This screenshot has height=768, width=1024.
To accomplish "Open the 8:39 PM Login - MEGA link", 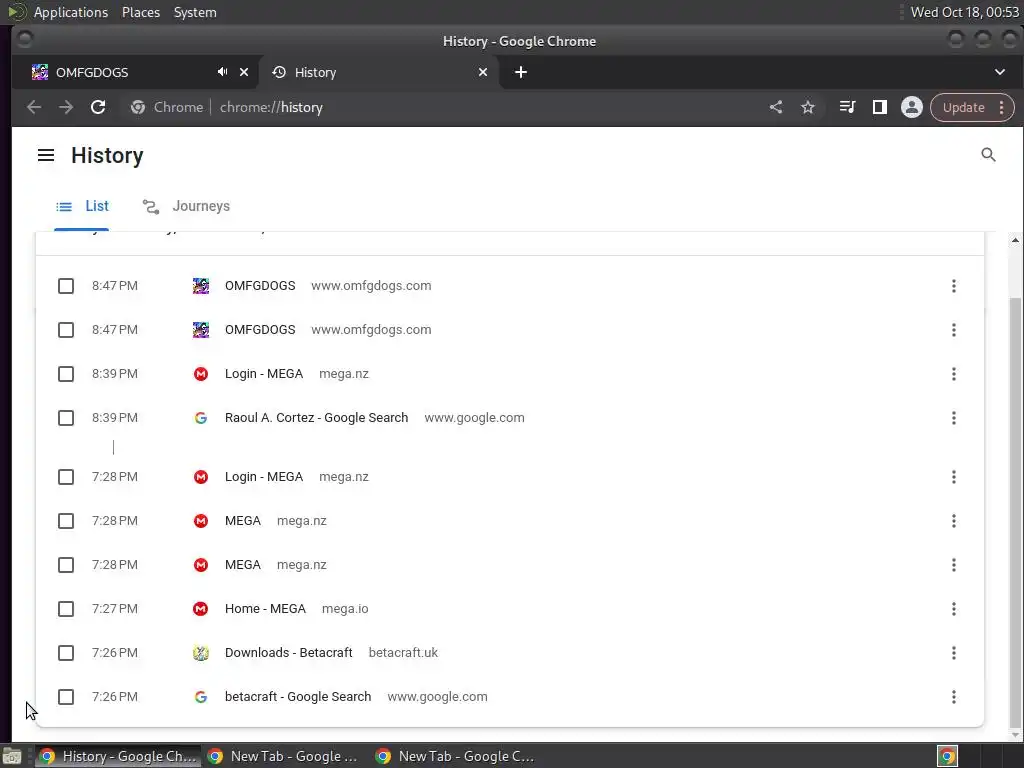I will [x=264, y=374].
